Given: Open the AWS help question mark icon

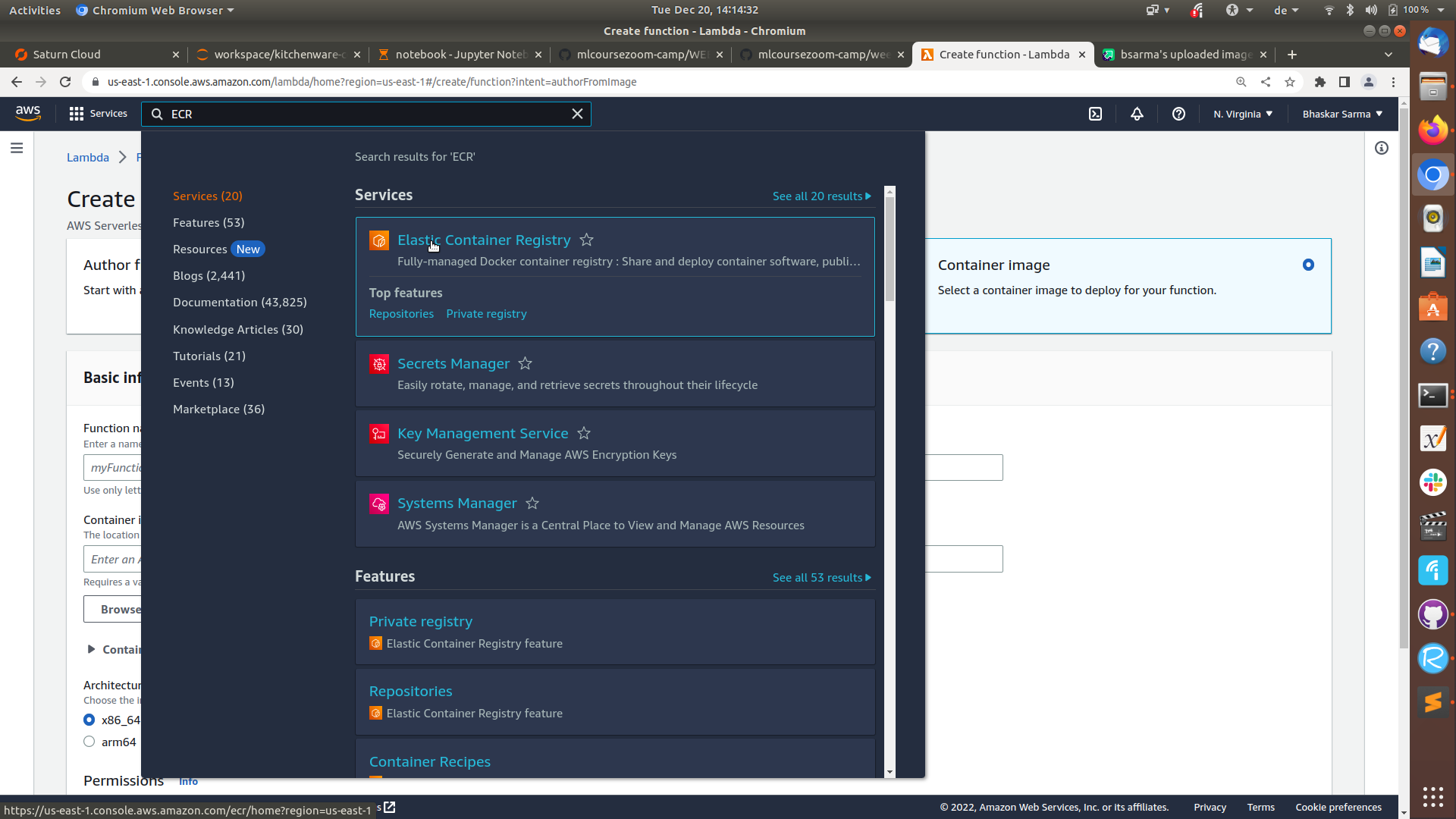Looking at the screenshot, I should [x=1178, y=114].
